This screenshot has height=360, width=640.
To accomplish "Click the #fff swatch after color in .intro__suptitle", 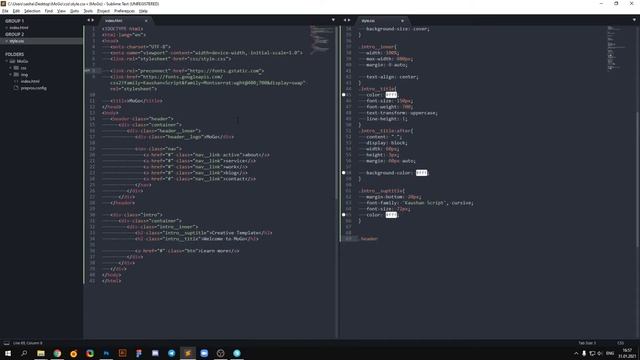I will 391,215.
